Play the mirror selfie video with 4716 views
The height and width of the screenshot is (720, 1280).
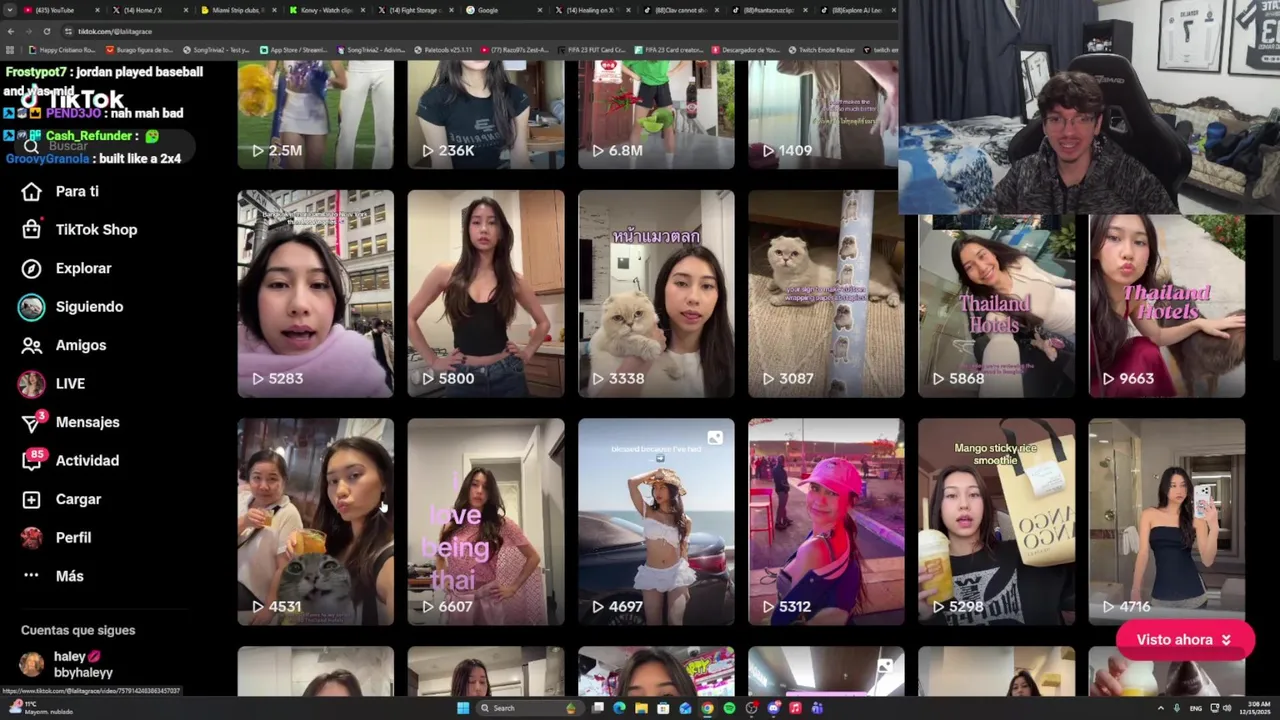pos(1167,522)
